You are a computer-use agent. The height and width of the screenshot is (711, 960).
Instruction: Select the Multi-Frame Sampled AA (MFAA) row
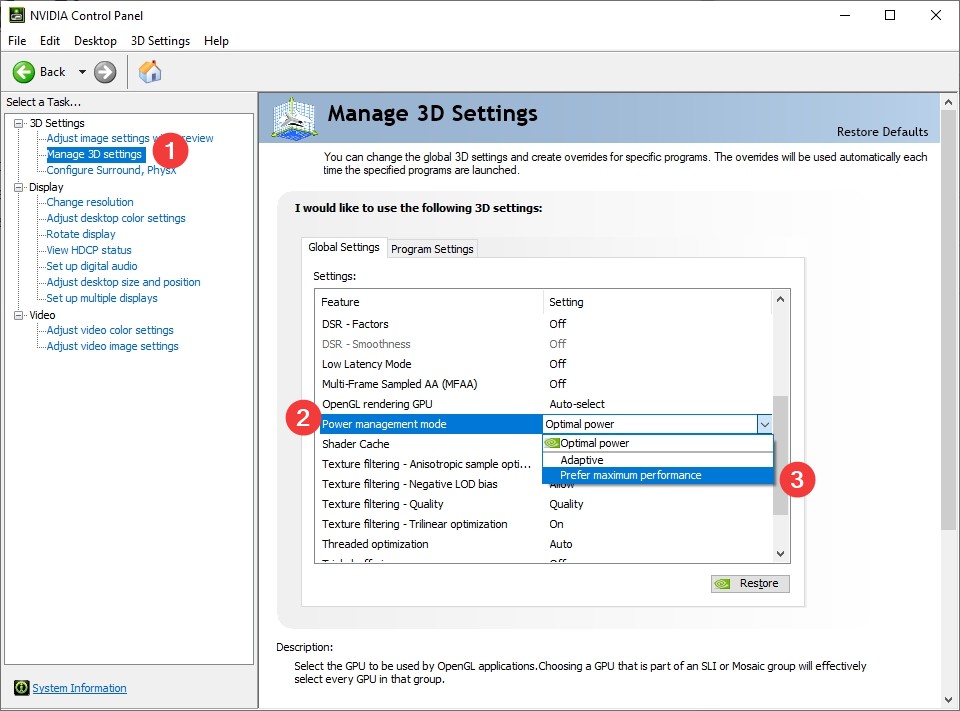(545, 384)
